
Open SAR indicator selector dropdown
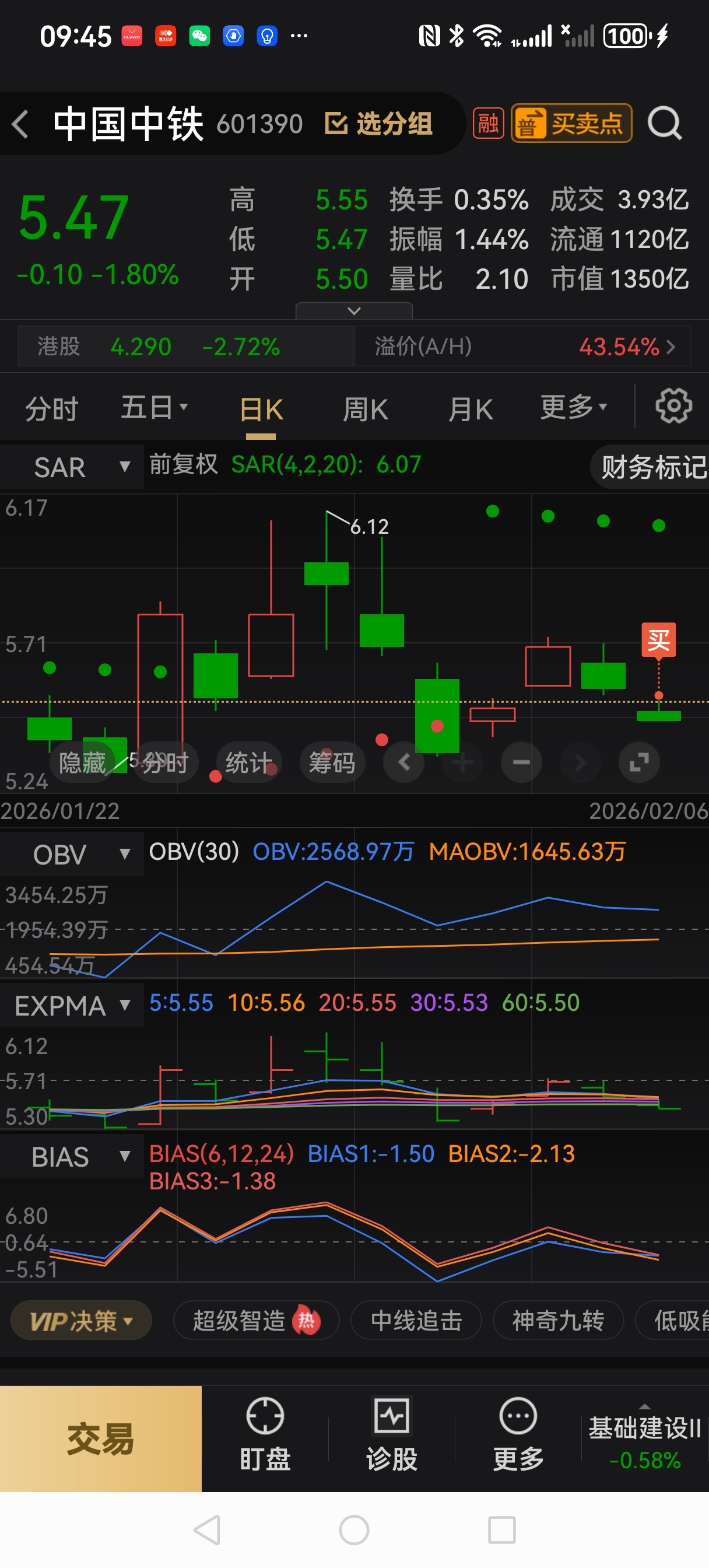coord(72,467)
